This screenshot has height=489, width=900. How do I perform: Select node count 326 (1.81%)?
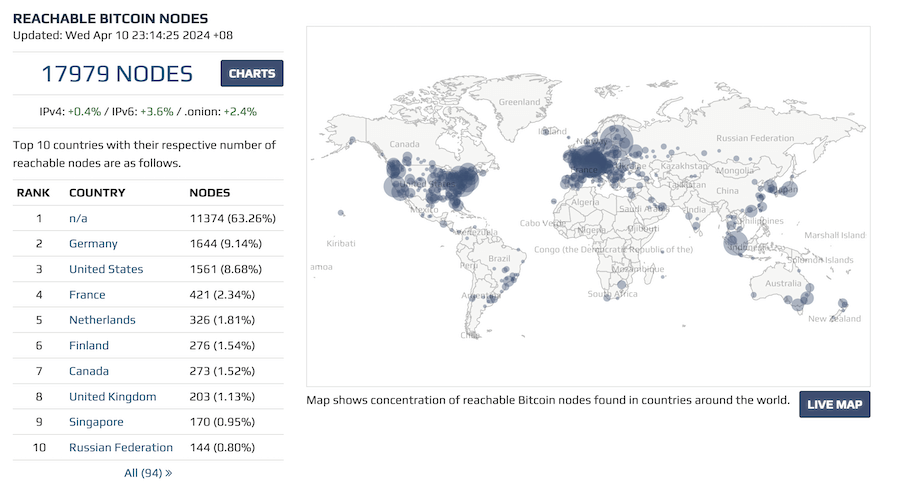(x=222, y=320)
